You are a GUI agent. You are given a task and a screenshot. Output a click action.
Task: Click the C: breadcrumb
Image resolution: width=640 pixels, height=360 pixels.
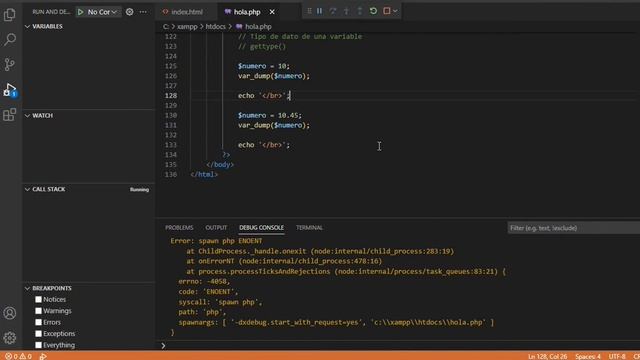click(166, 27)
